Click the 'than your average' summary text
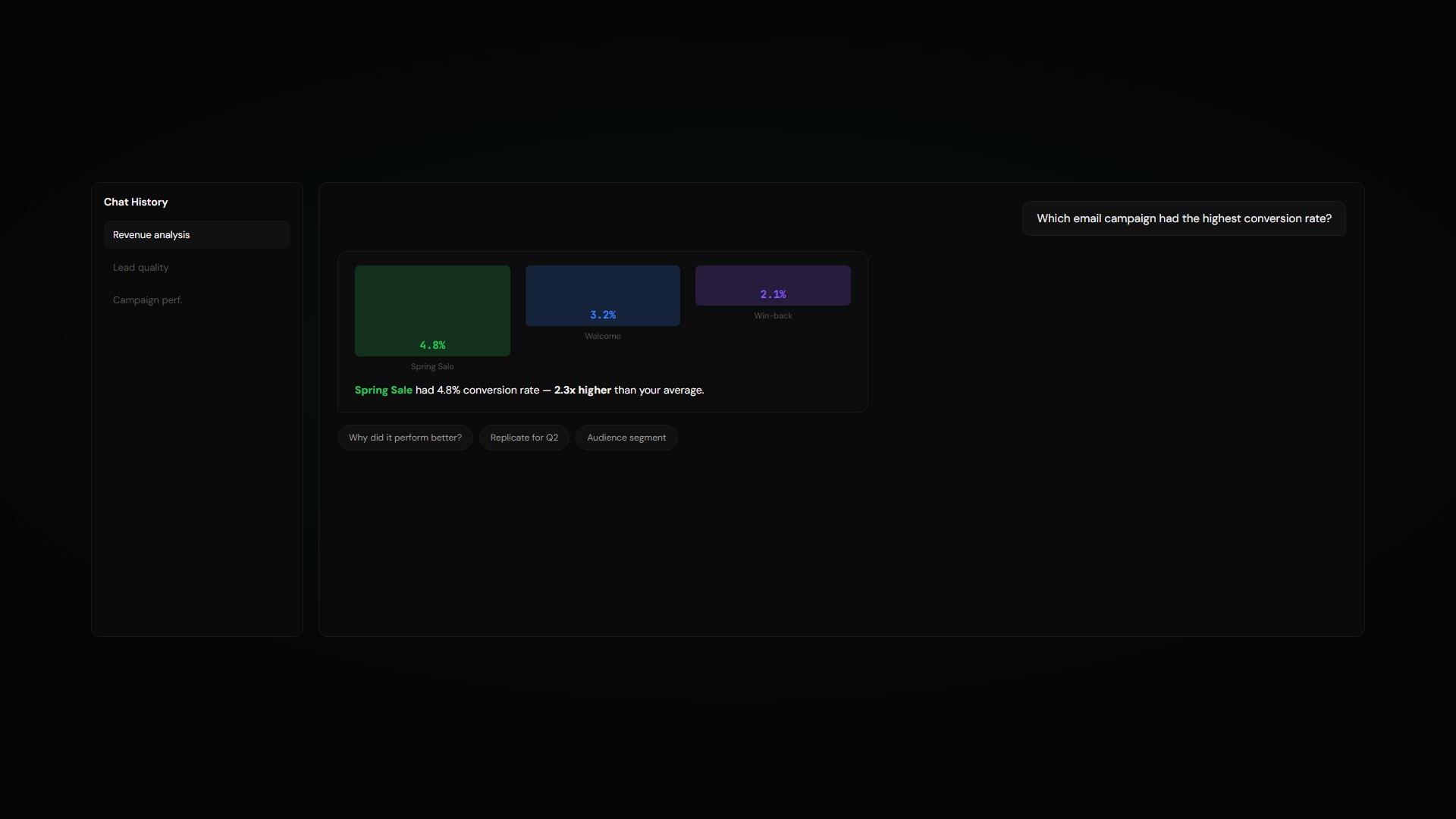The image size is (1456, 819). click(x=658, y=390)
